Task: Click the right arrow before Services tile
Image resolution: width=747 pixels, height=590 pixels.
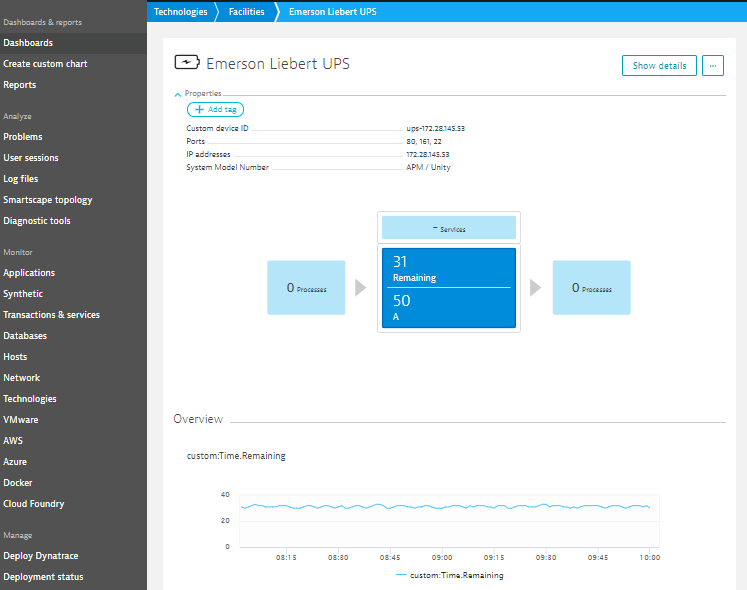Action: (360, 288)
